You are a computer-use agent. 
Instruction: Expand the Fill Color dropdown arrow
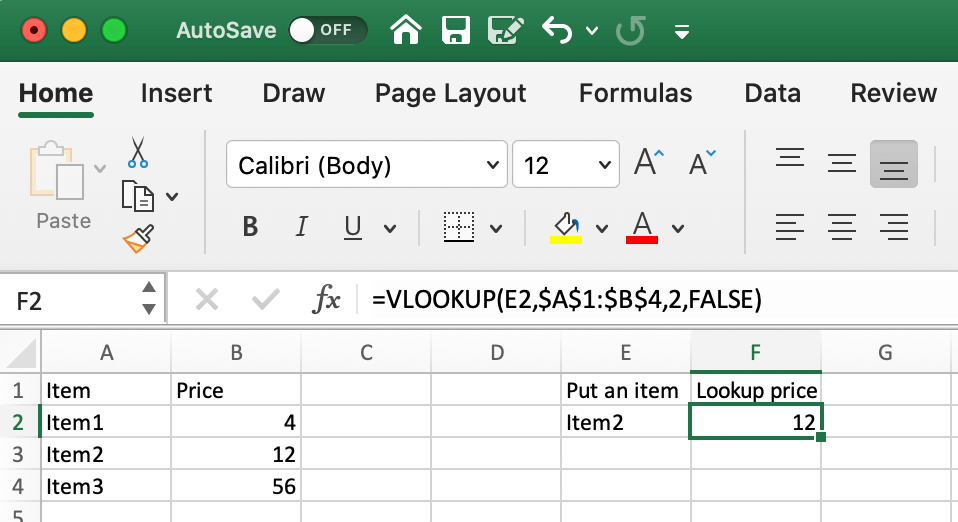click(x=601, y=228)
